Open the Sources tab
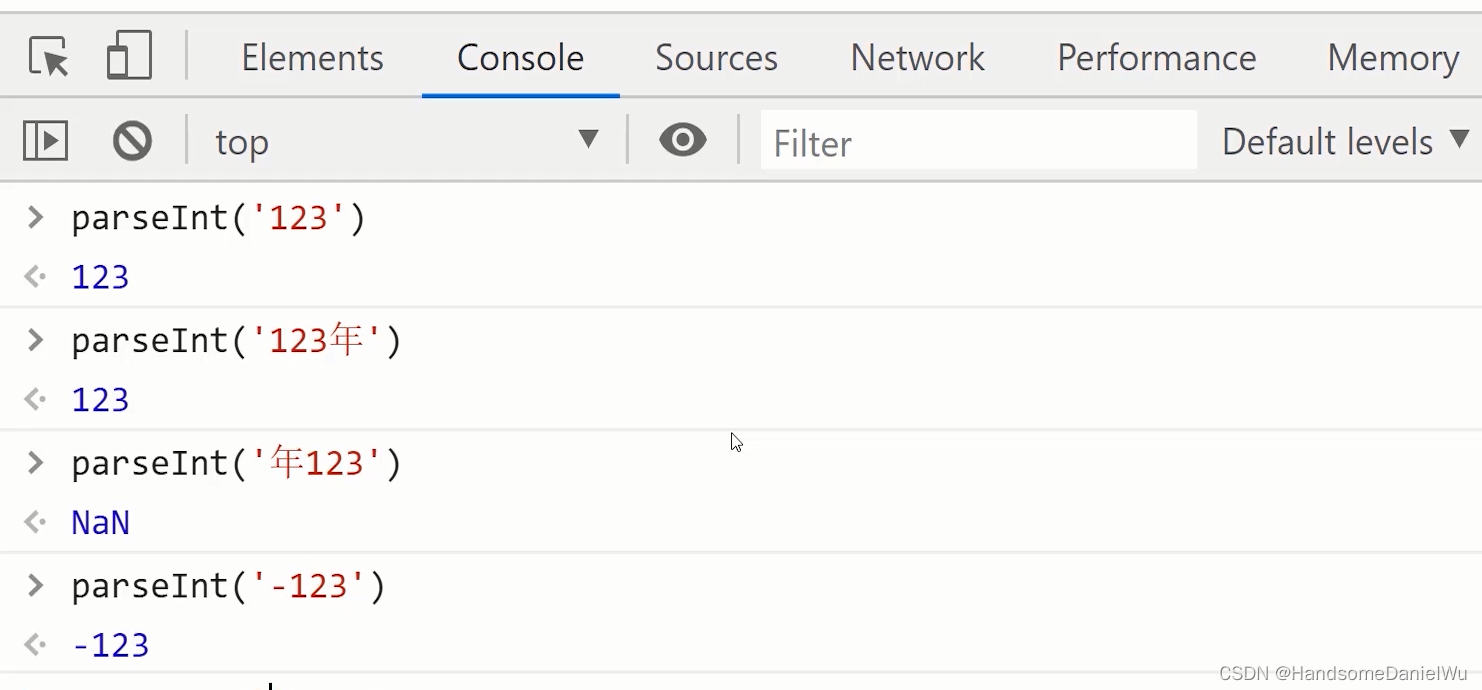Screen dimensions: 1482x690 pyautogui.click(x=716, y=57)
